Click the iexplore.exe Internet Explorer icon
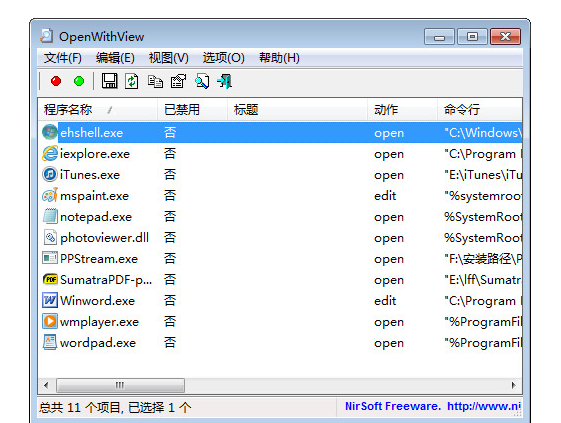 pos(50,154)
